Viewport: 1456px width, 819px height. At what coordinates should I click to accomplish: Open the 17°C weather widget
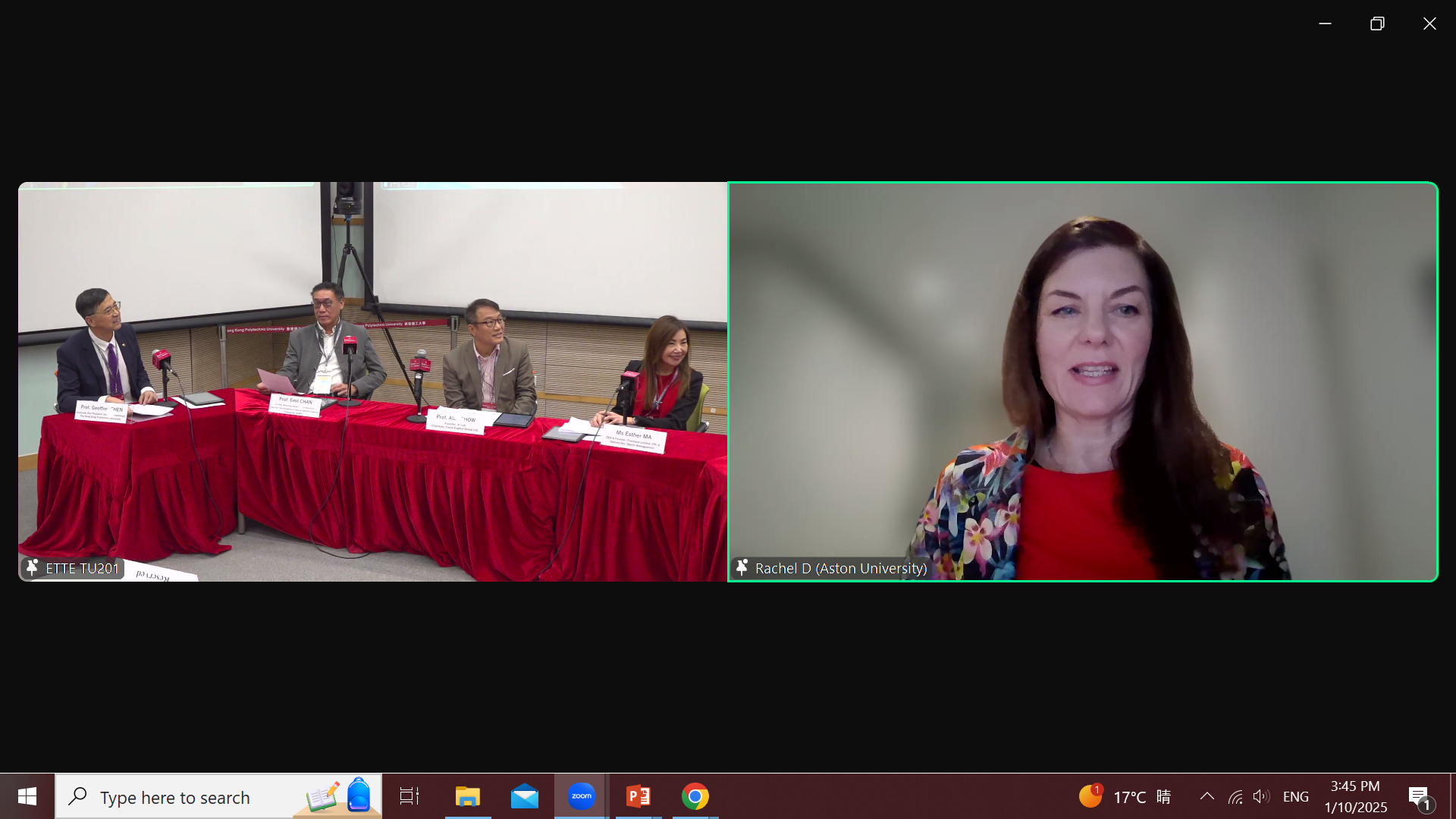point(1125,796)
